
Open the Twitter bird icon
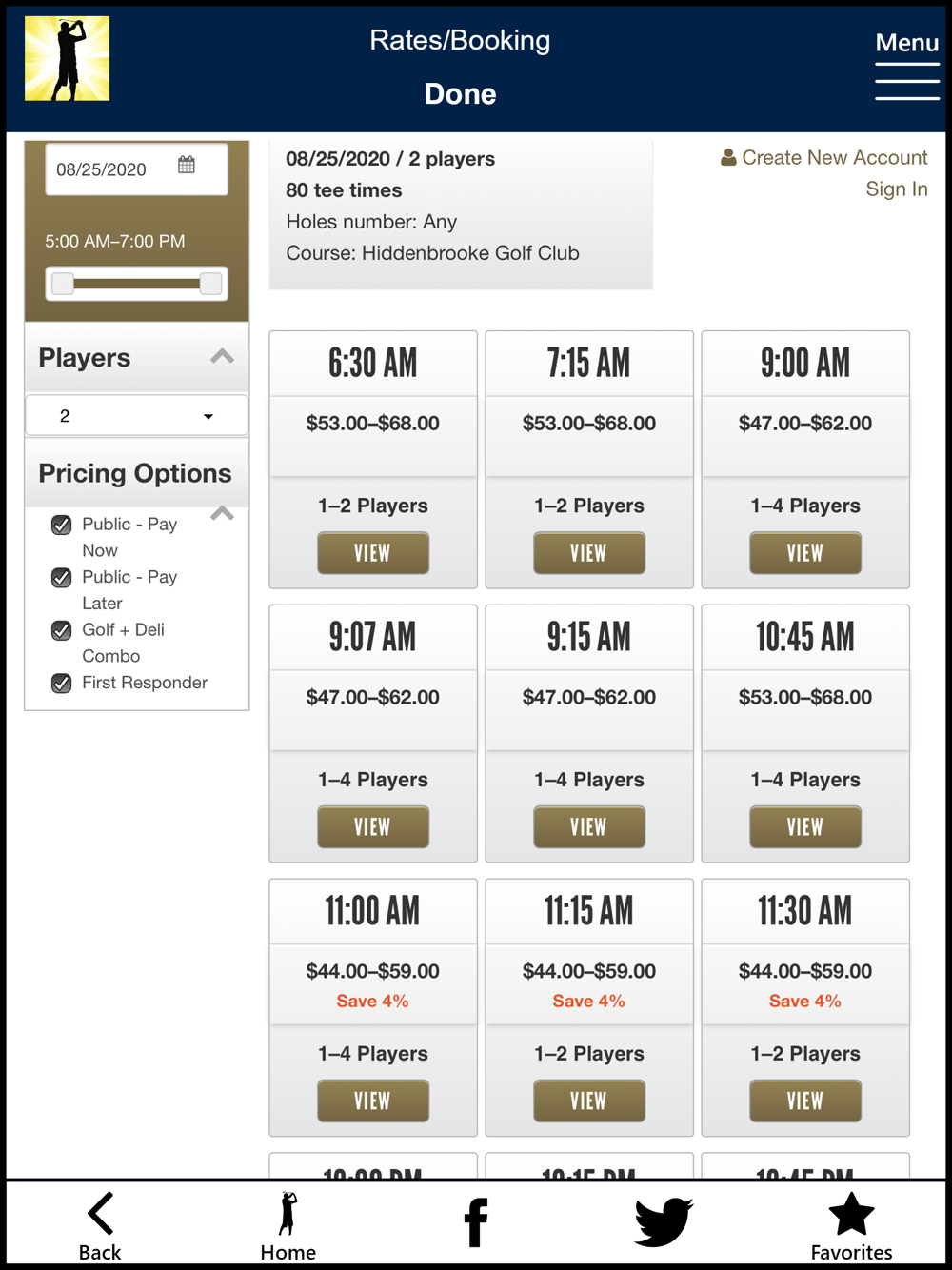(664, 1221)
